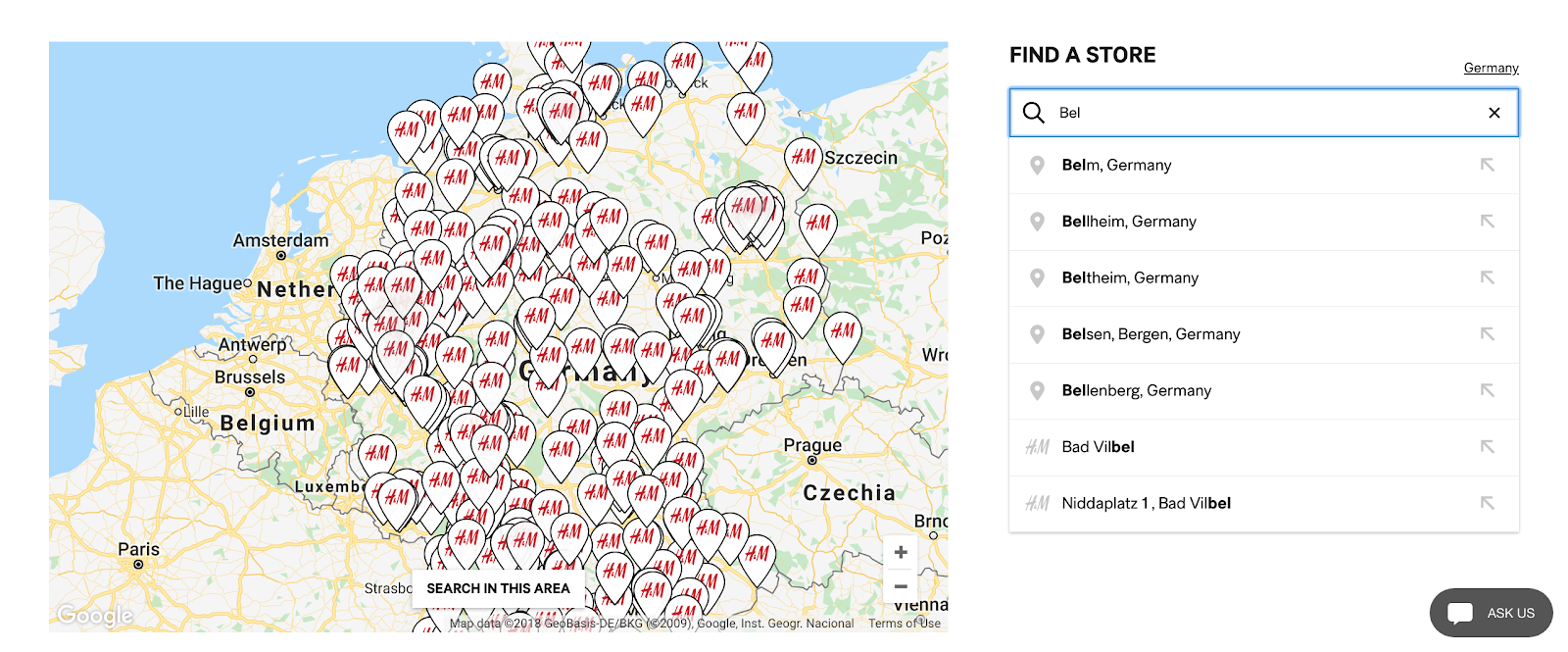Select Bellenberg, Germany suggestion
Image resolution: width=1568 pixels, height=652 pixels.
pos(1264,390)
